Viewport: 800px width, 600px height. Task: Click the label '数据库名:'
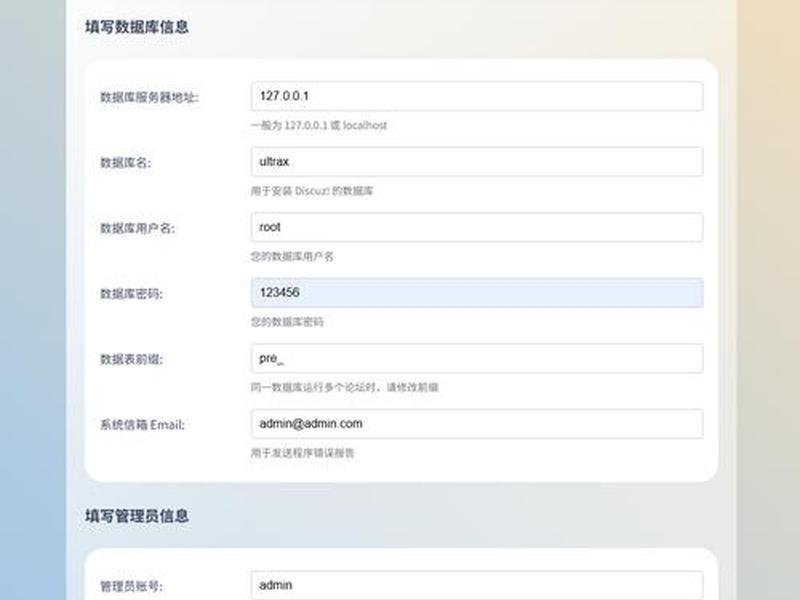pyautogui.click(x=126, y=163)
